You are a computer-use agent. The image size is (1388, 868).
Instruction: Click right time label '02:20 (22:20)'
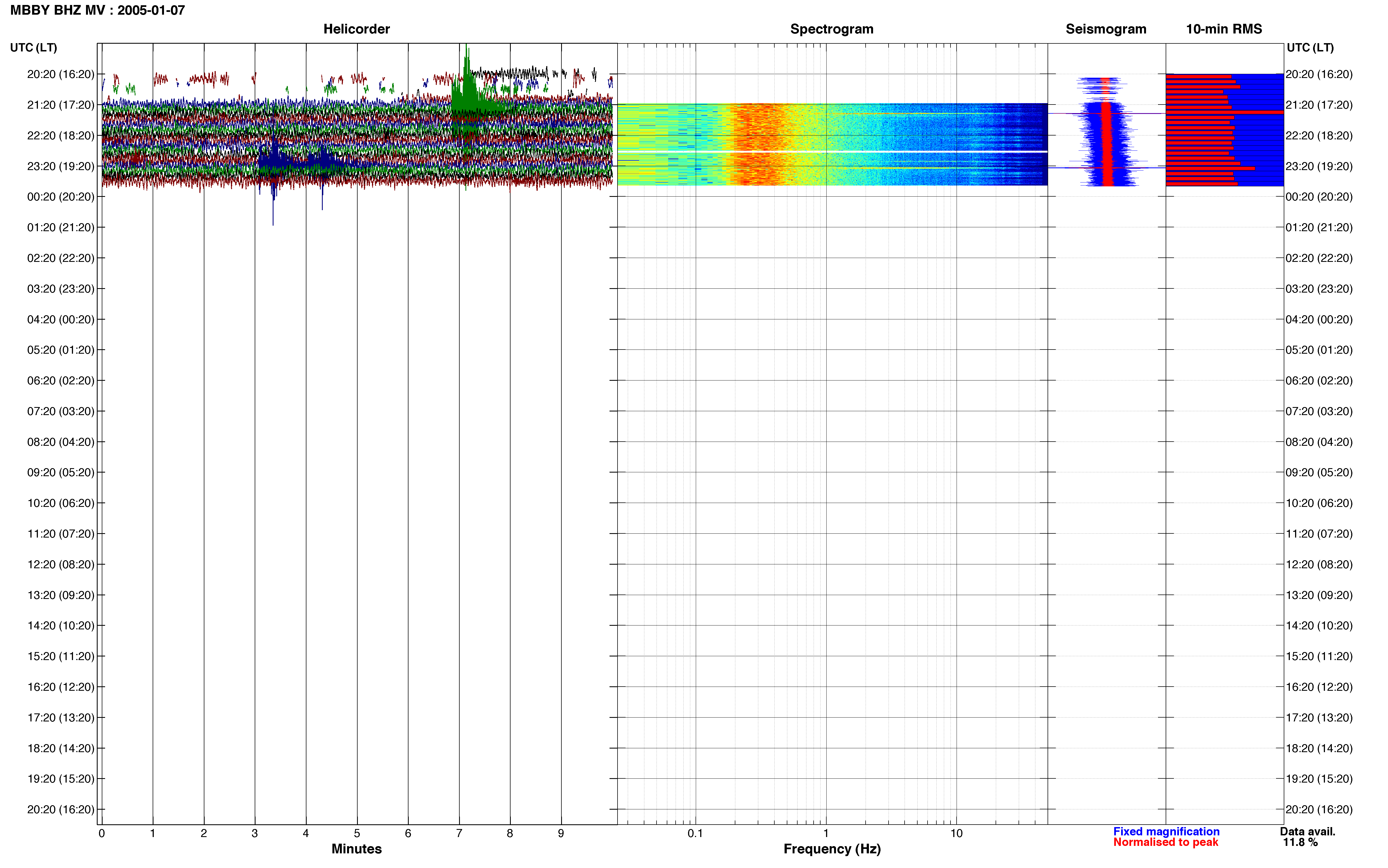(1319, 258)
